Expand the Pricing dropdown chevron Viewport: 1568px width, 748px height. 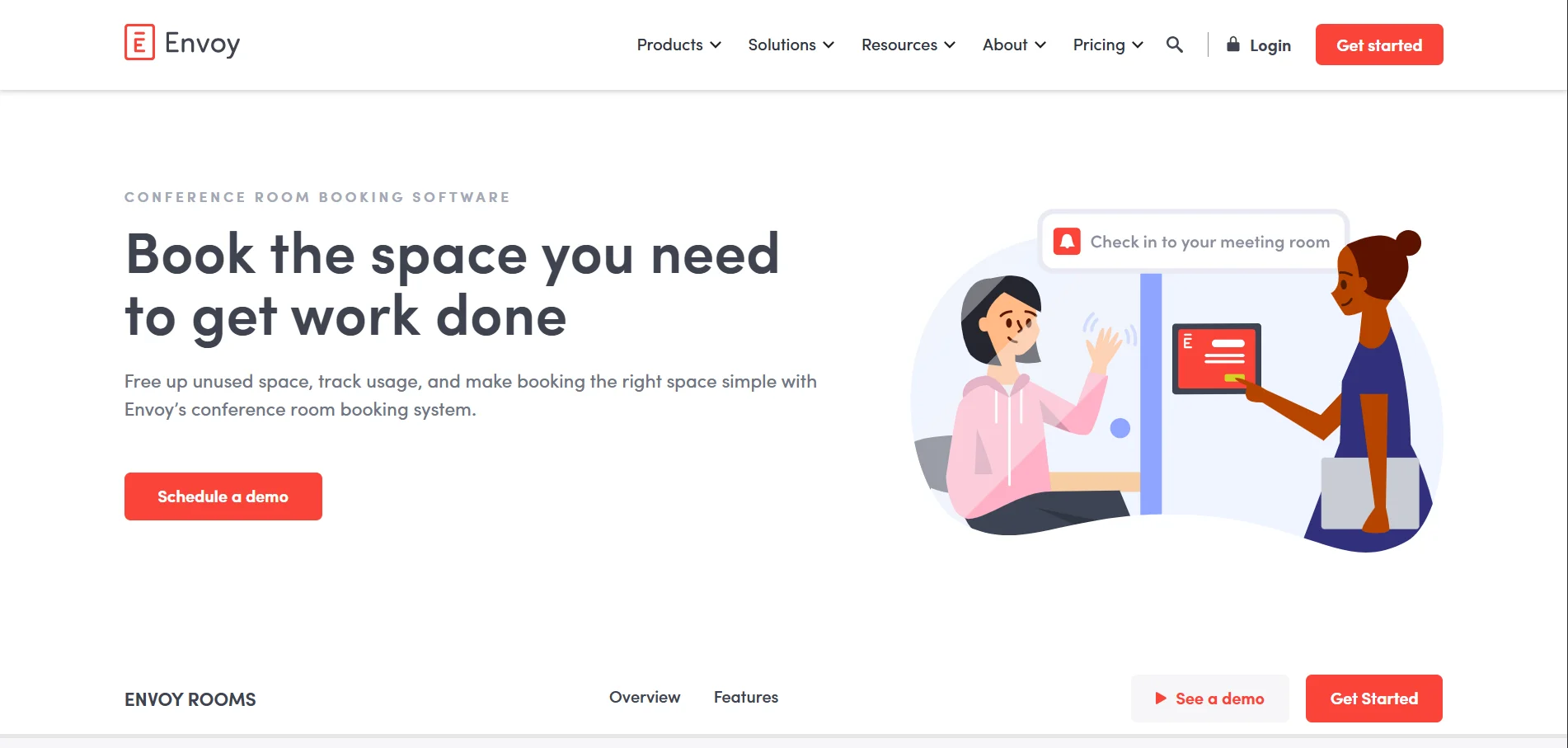click(x=1138, y=45)
